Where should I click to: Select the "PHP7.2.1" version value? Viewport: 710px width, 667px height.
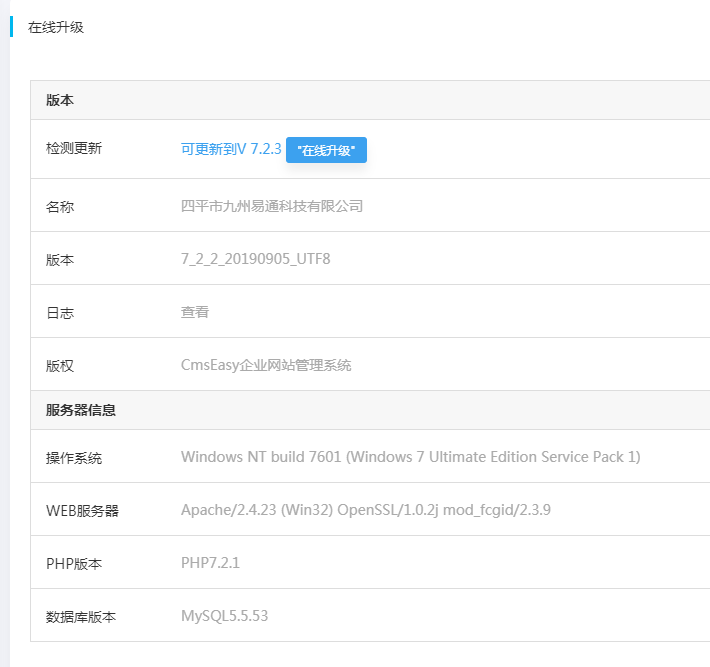pos(210,563)
